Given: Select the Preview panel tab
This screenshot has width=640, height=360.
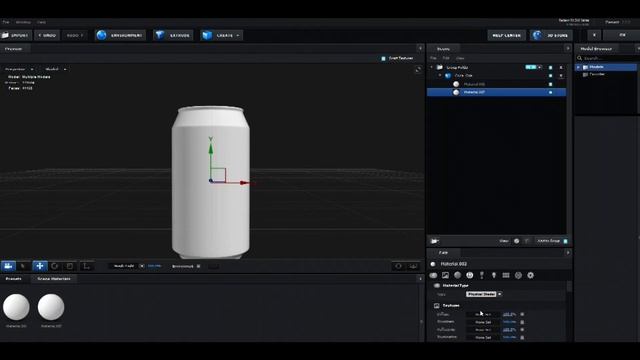Looking at the screenshot, I should 14,49.
